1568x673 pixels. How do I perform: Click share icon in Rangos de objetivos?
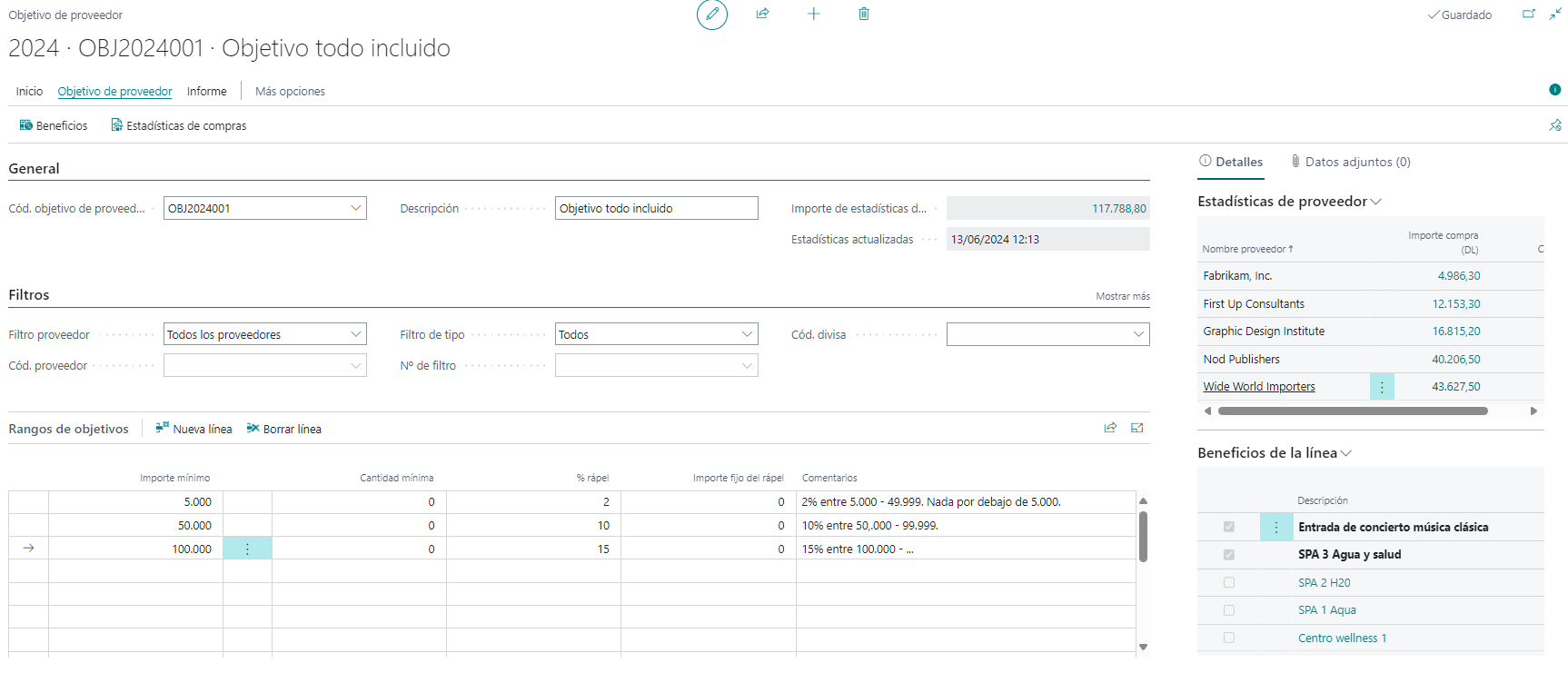1110,428
